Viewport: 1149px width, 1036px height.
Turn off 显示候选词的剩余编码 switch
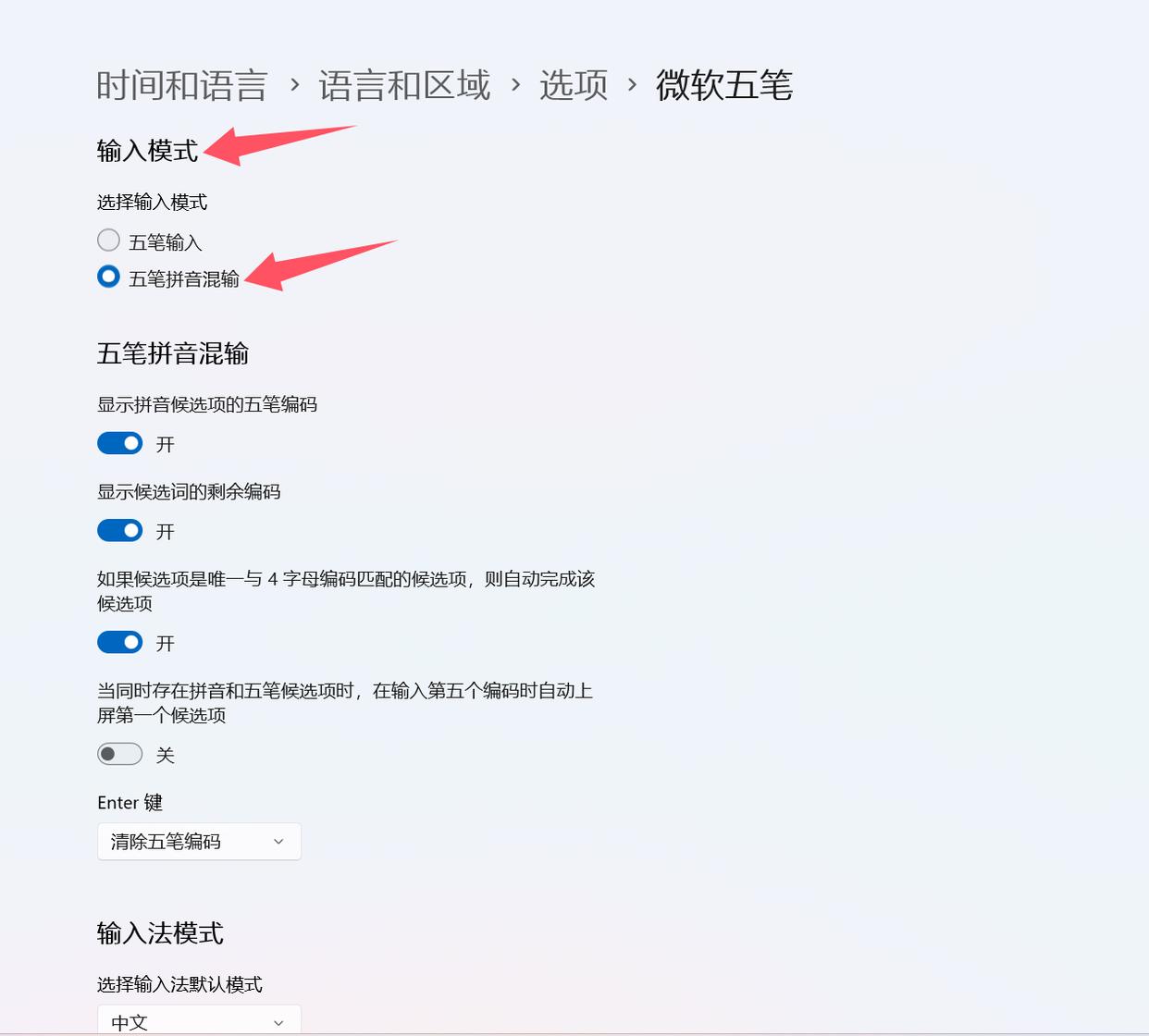120,531
